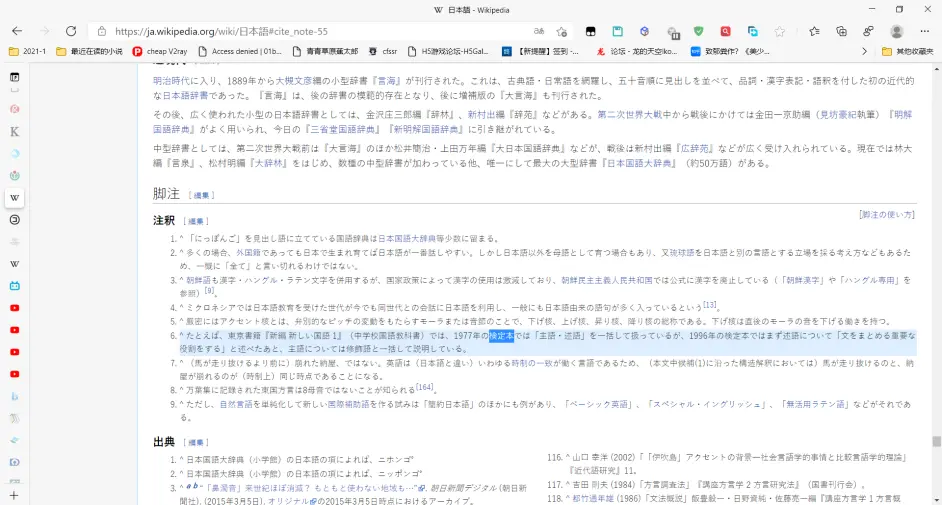Expand the 最近在读的小说 bookmarks folder

(x=89, y=52)
